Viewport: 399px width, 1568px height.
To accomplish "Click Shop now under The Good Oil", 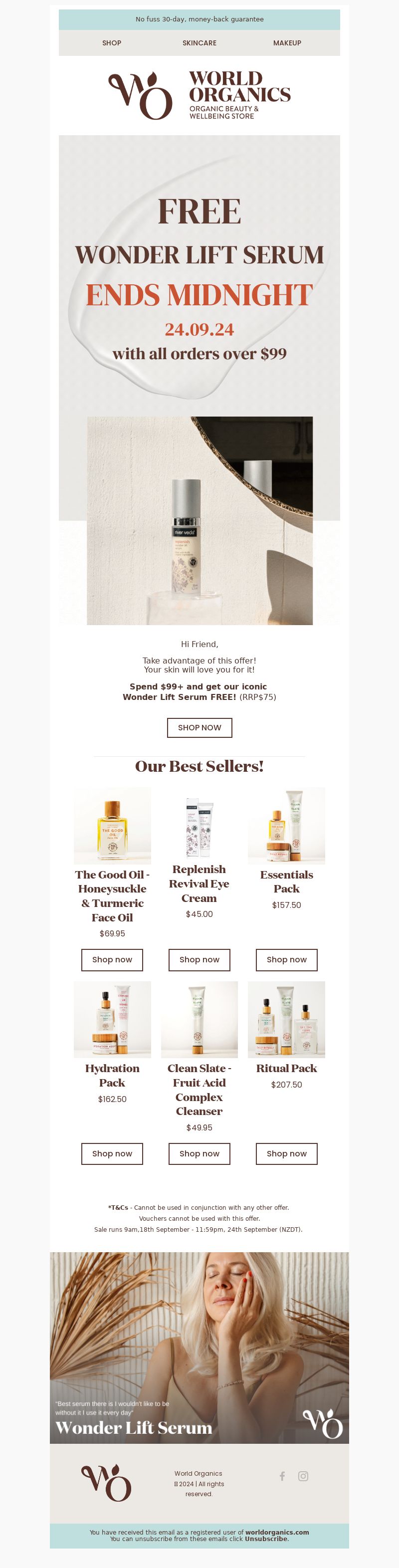I will click(112, 959).
